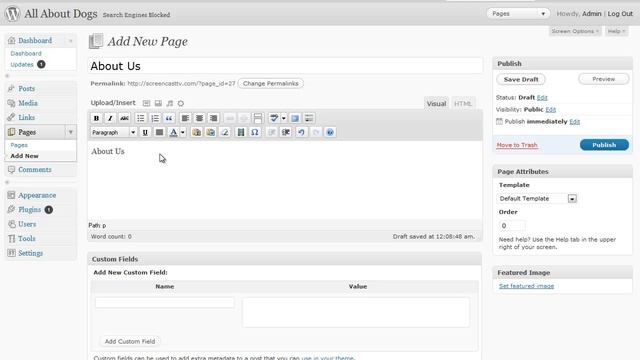
Task: Open the Plugins menu
Action: [29, 210]
